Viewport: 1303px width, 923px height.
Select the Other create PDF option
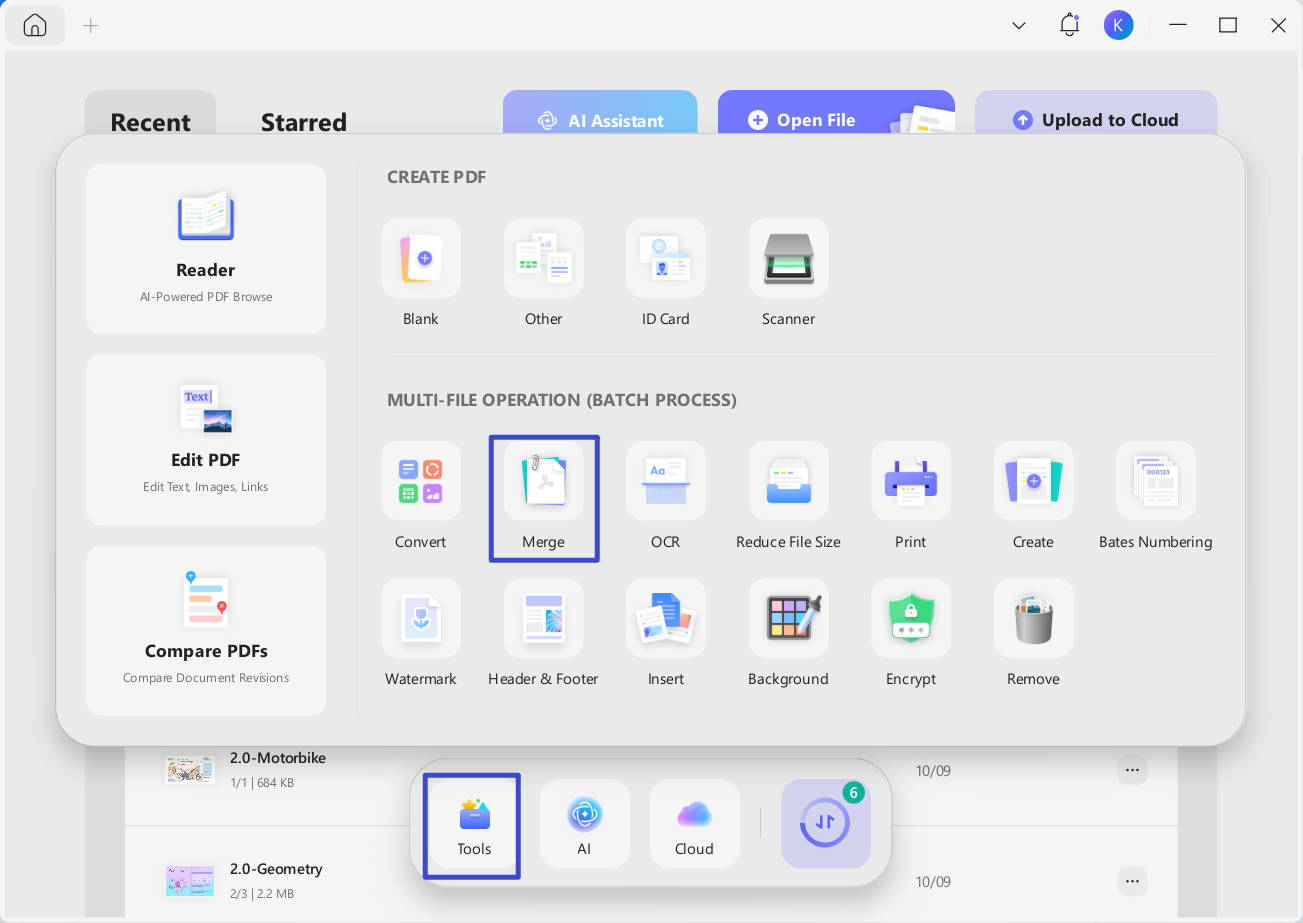[x=544, y=258]
